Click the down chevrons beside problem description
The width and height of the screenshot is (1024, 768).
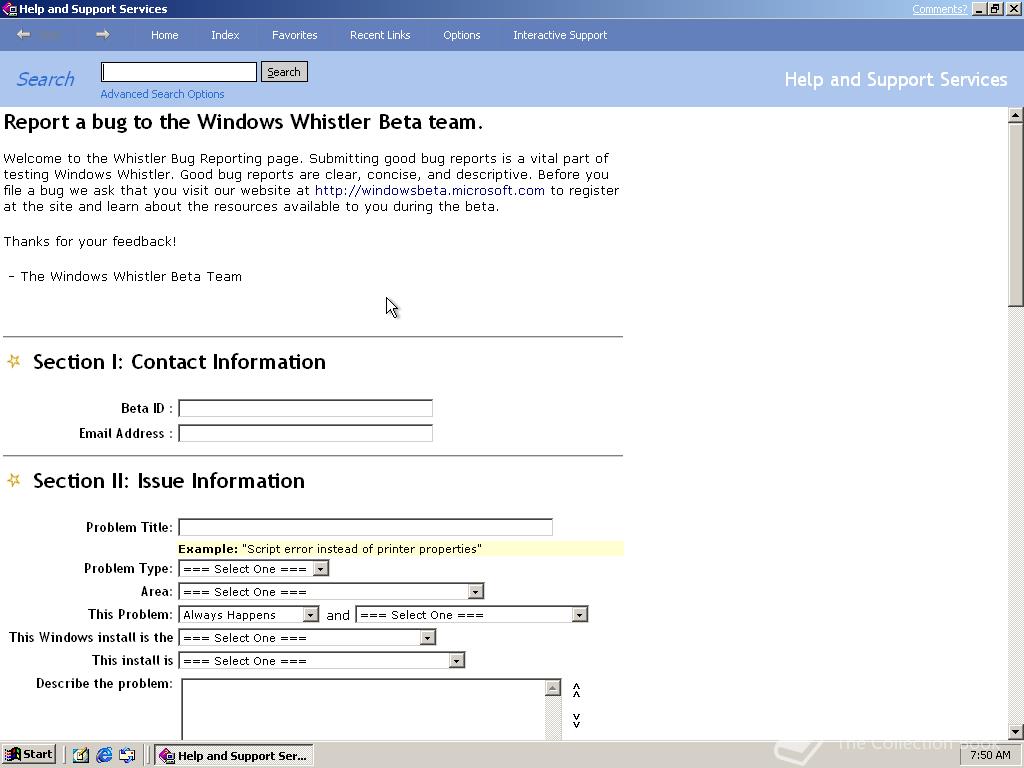click(577, 720)
